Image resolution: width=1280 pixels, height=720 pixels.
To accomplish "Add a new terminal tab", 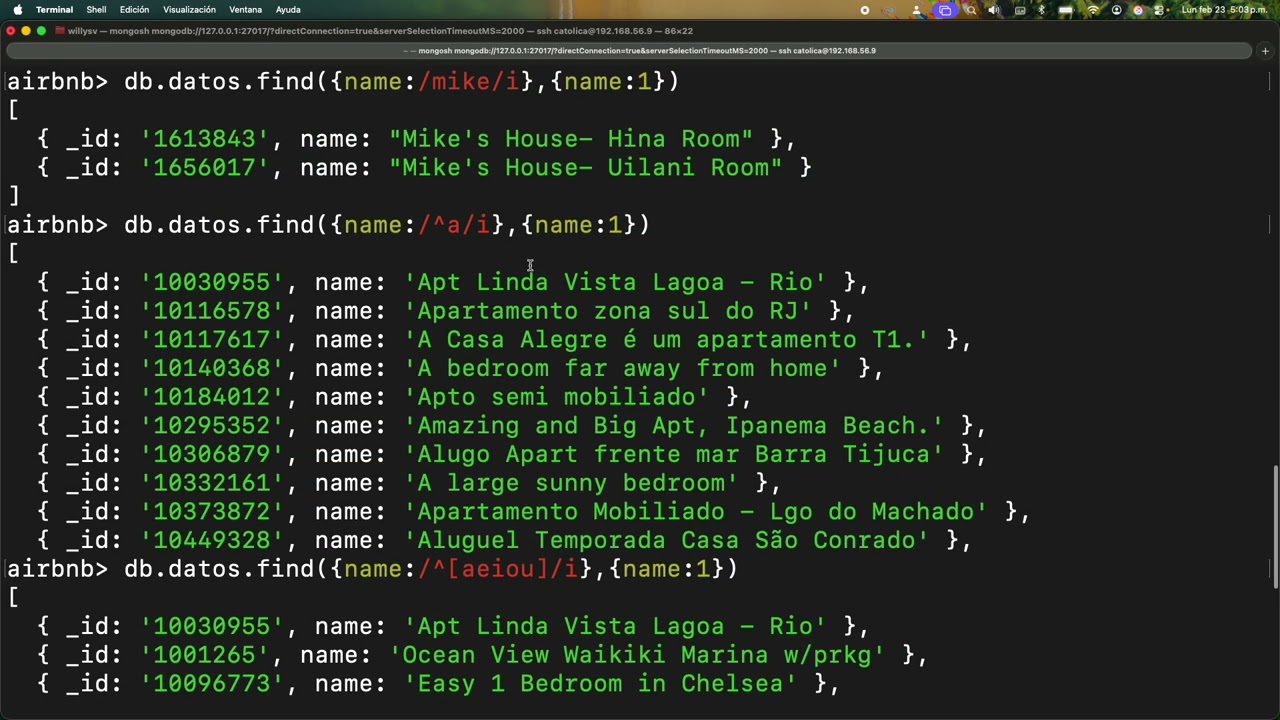I will (x=1265, y=51).
